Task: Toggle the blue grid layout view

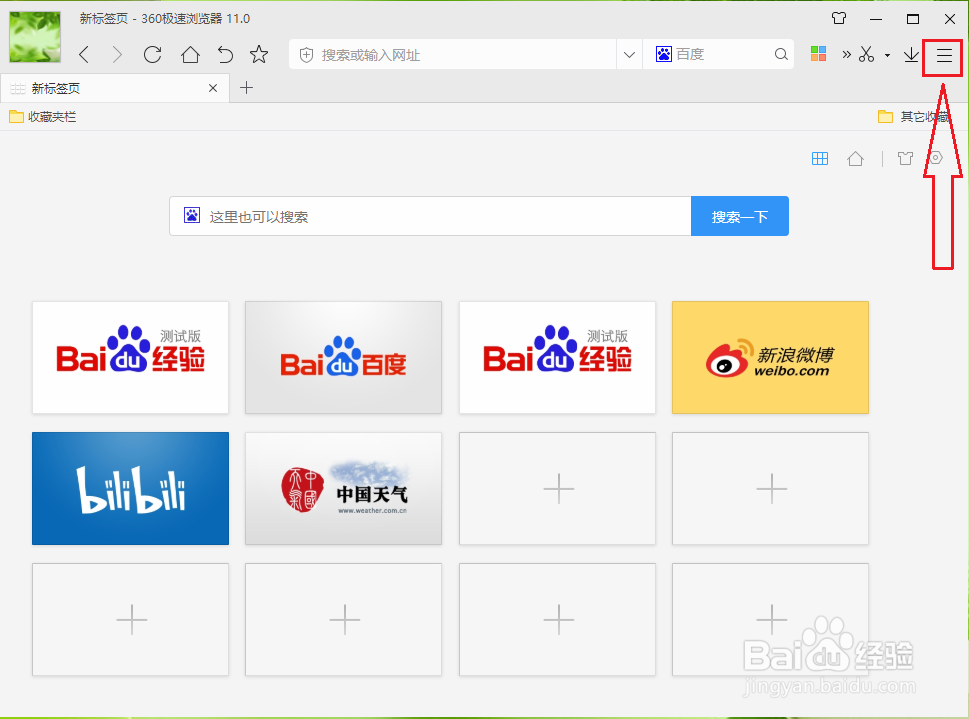Action: 820,158
